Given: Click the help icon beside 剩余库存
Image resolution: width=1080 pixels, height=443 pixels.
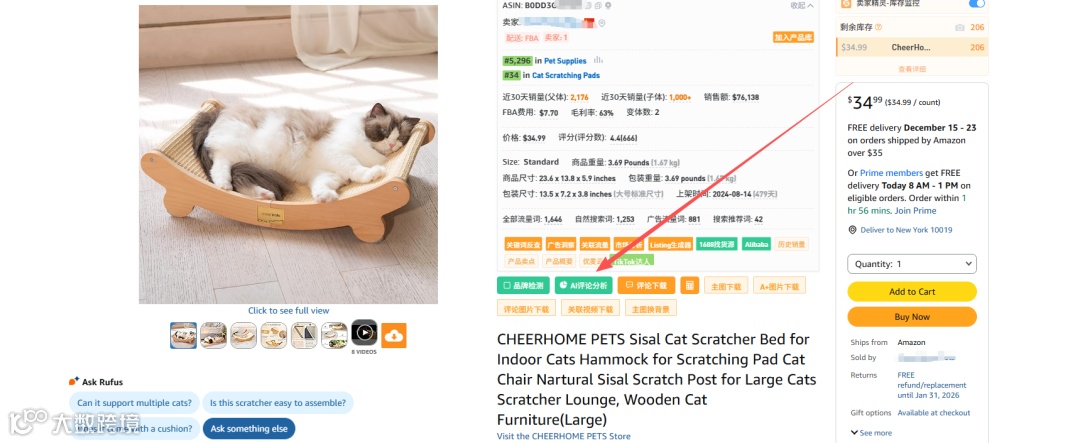Looking at the screenshot, I should click(878, 28).
